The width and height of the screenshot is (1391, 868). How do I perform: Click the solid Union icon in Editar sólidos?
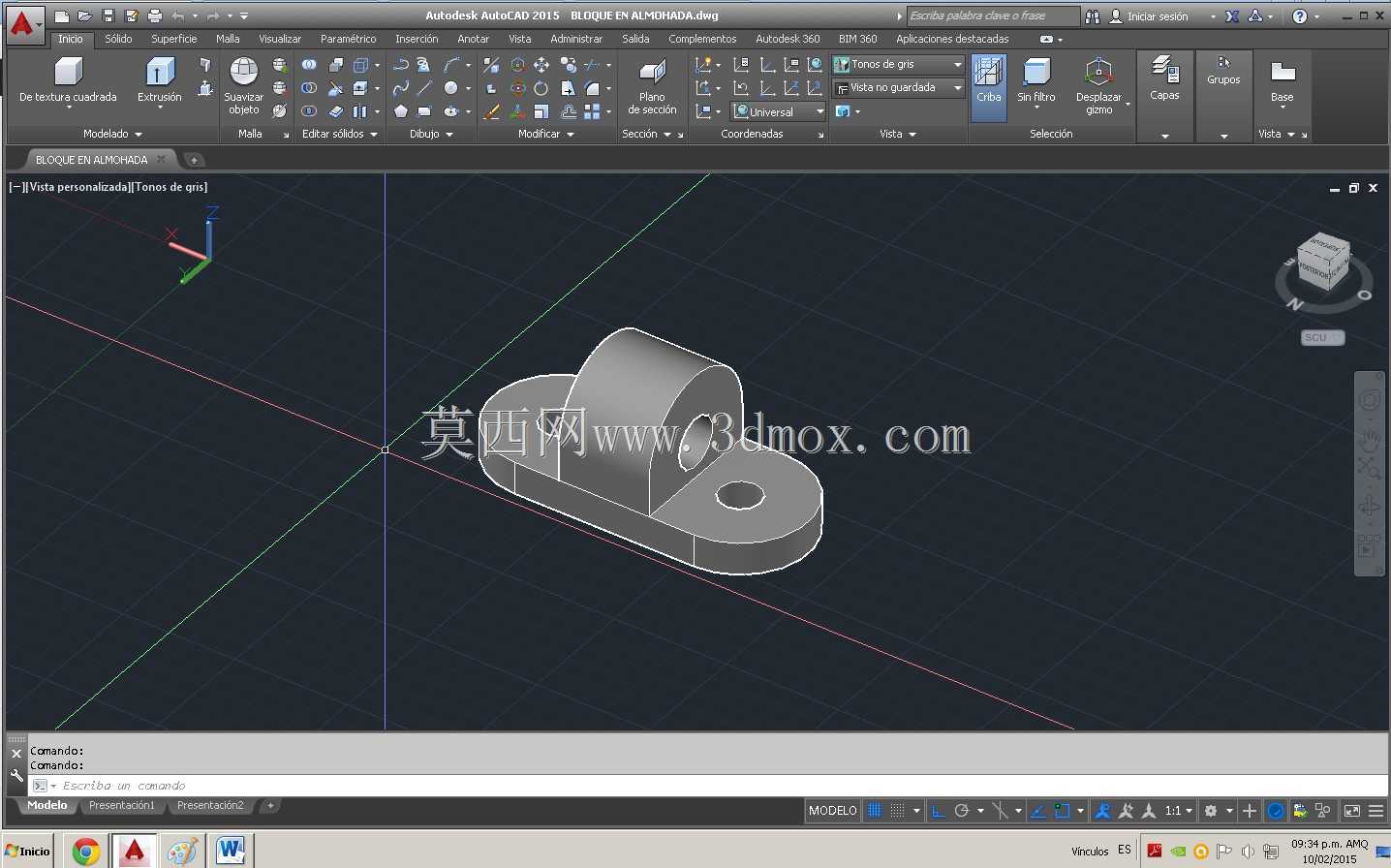(x=309, y=65)
